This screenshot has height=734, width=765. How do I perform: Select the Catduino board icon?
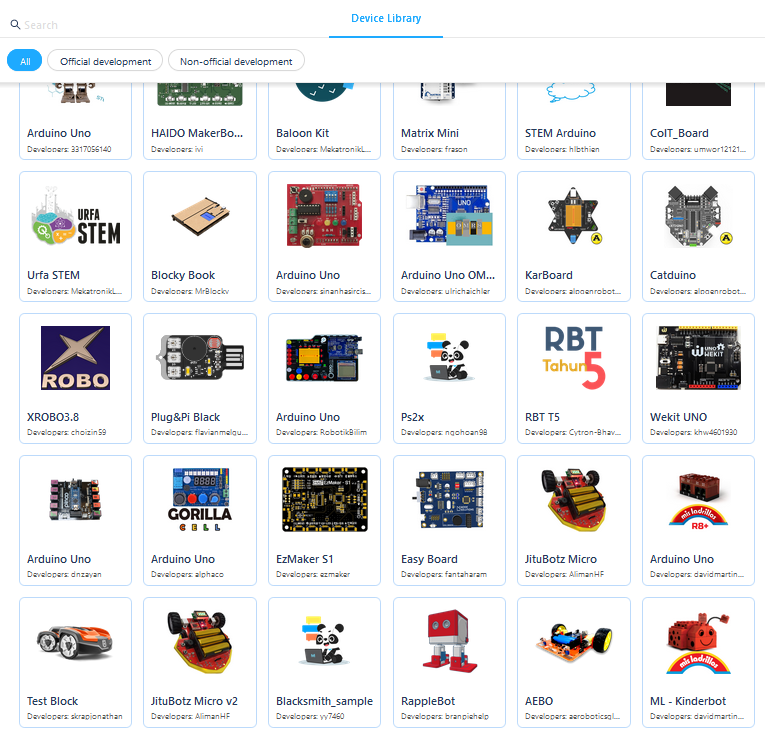tap(698, 216)
